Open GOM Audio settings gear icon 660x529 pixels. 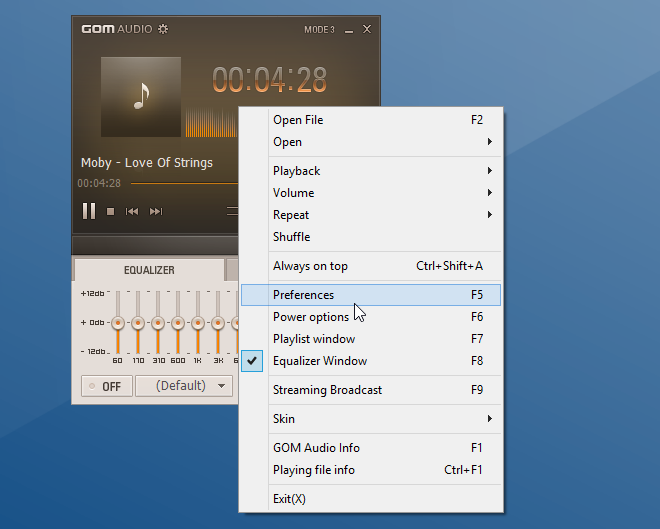click(163, 29)
